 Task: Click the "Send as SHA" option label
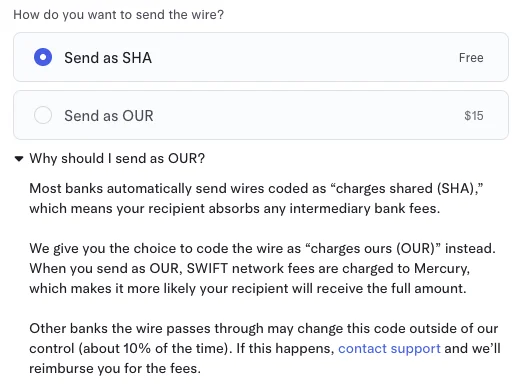point(108,58)
